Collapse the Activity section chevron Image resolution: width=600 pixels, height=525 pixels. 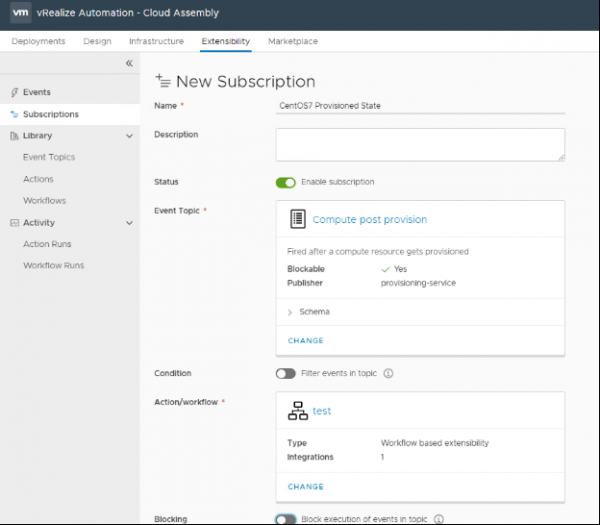(129, 223)
